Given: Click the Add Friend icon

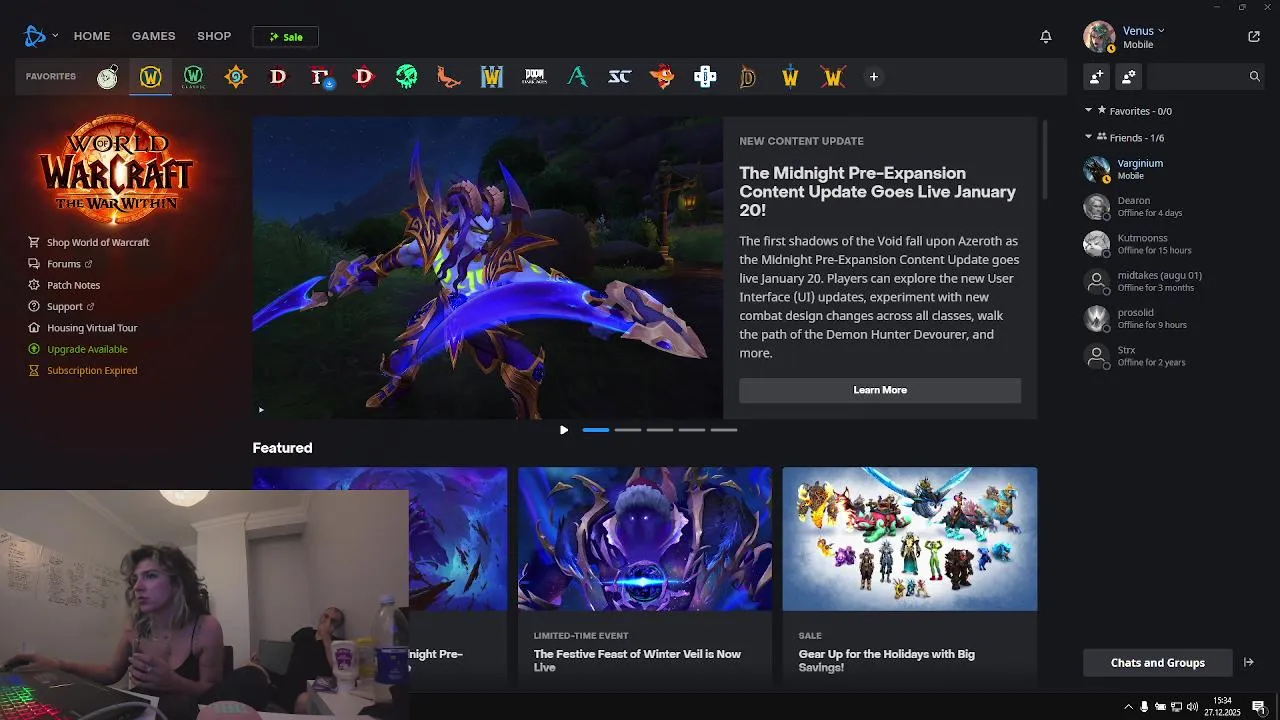Looking at the screenshot, I should 1097,76.
